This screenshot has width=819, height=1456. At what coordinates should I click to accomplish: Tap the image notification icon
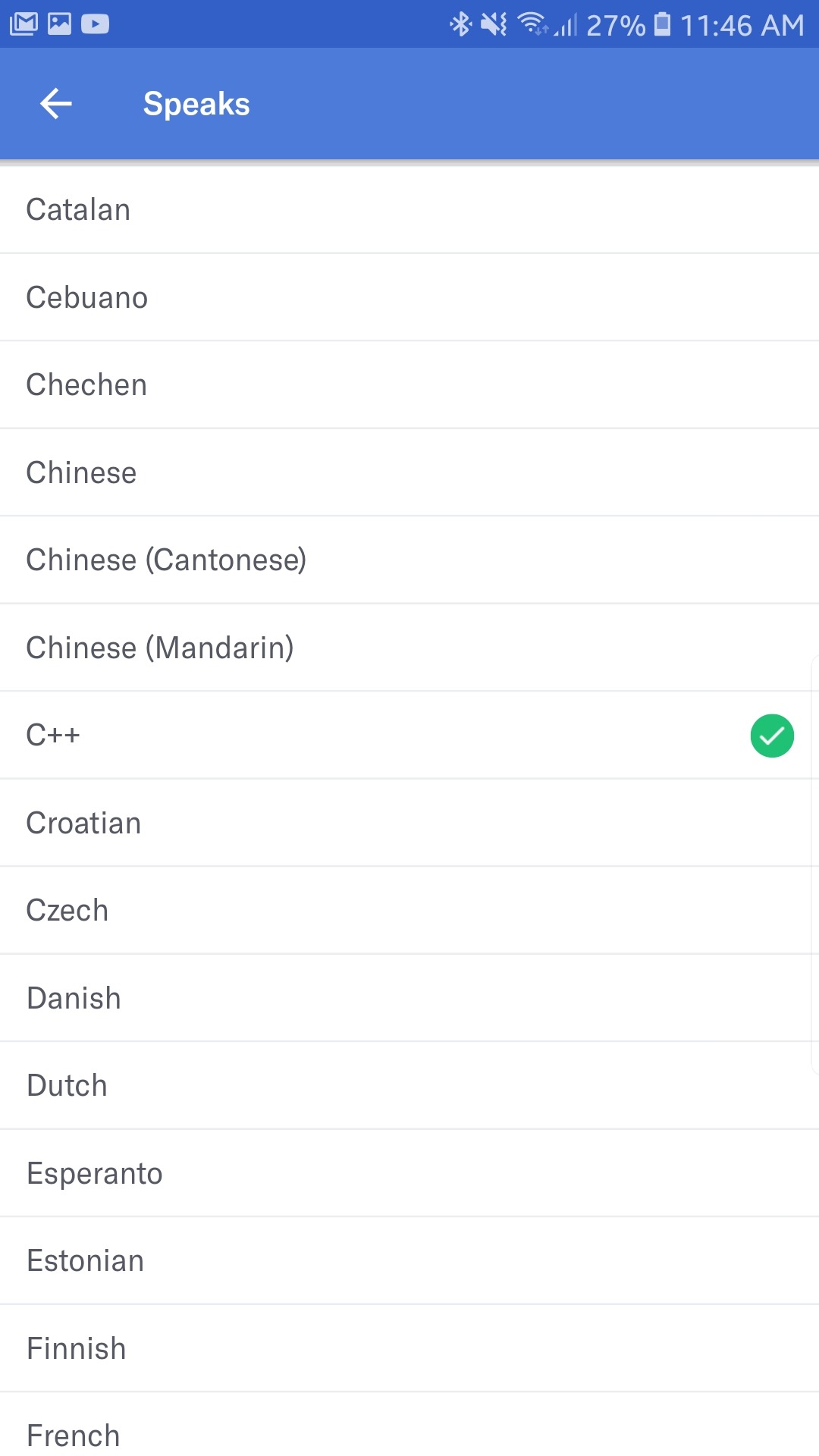click(x=59, y=24)
